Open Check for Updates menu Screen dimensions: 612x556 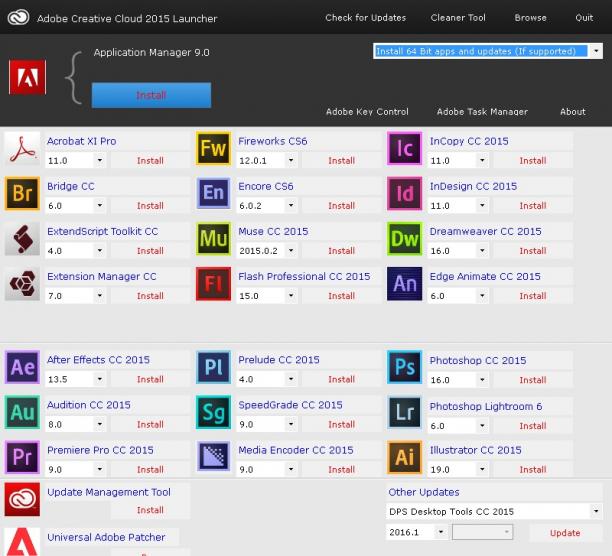pos(365,18)
